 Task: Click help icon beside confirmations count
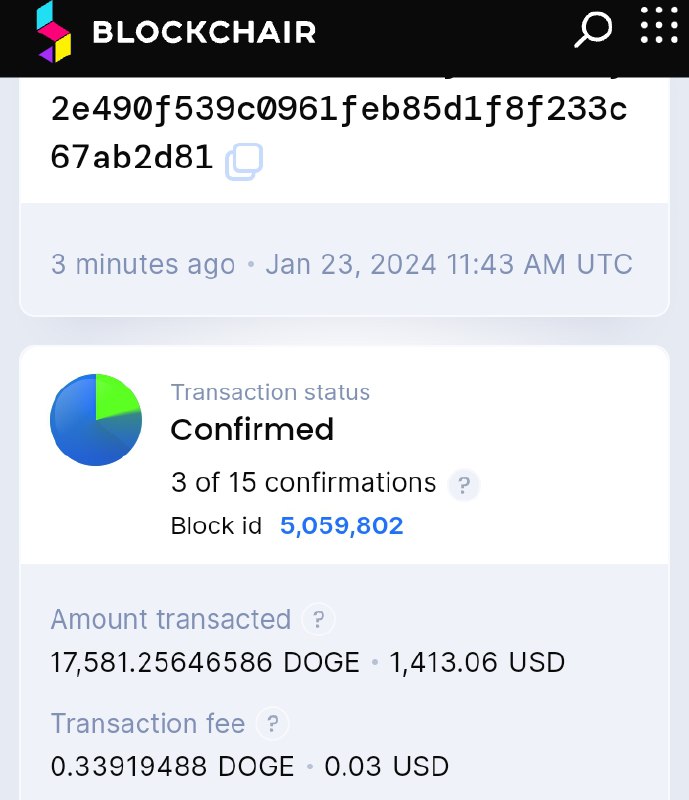click(x=463, y=485)
